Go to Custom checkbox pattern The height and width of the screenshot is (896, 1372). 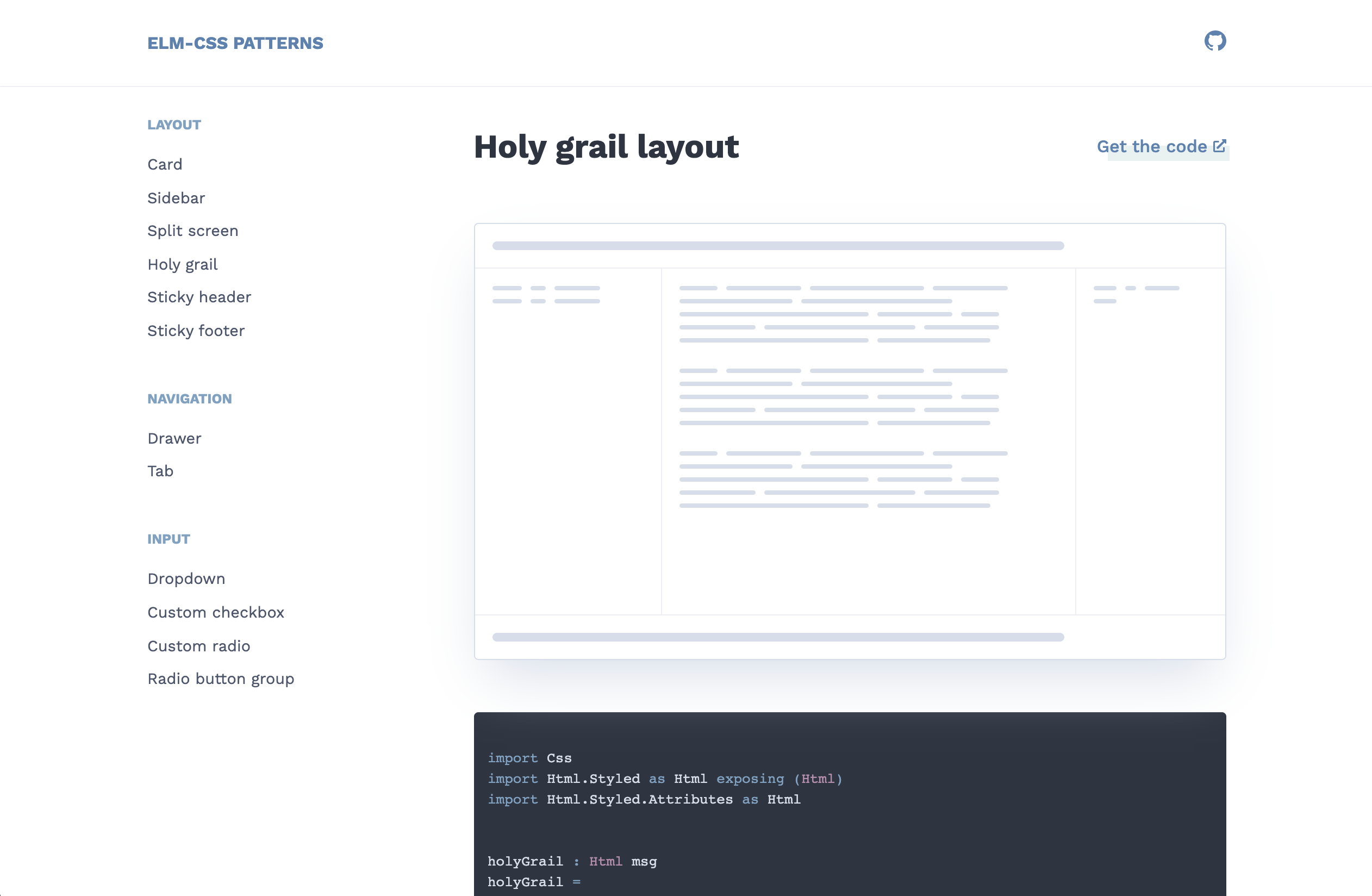click(x=216, y=612)
